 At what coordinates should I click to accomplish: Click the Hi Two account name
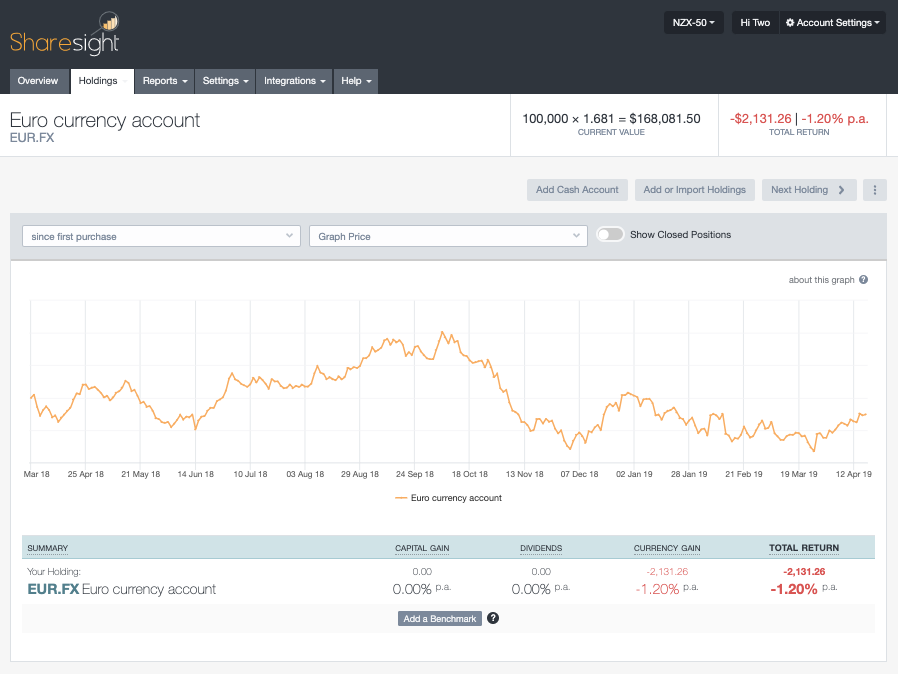[754, 22]
